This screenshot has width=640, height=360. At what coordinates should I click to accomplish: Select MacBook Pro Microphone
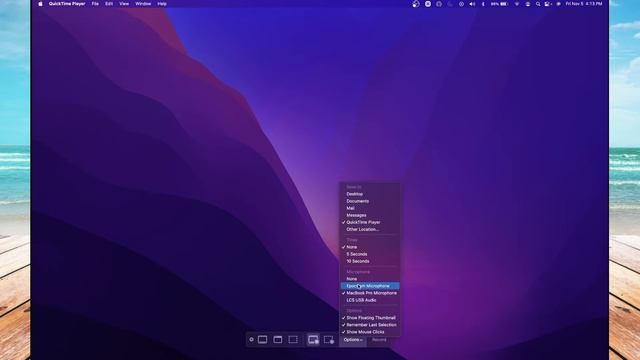(x=370, y=293)
